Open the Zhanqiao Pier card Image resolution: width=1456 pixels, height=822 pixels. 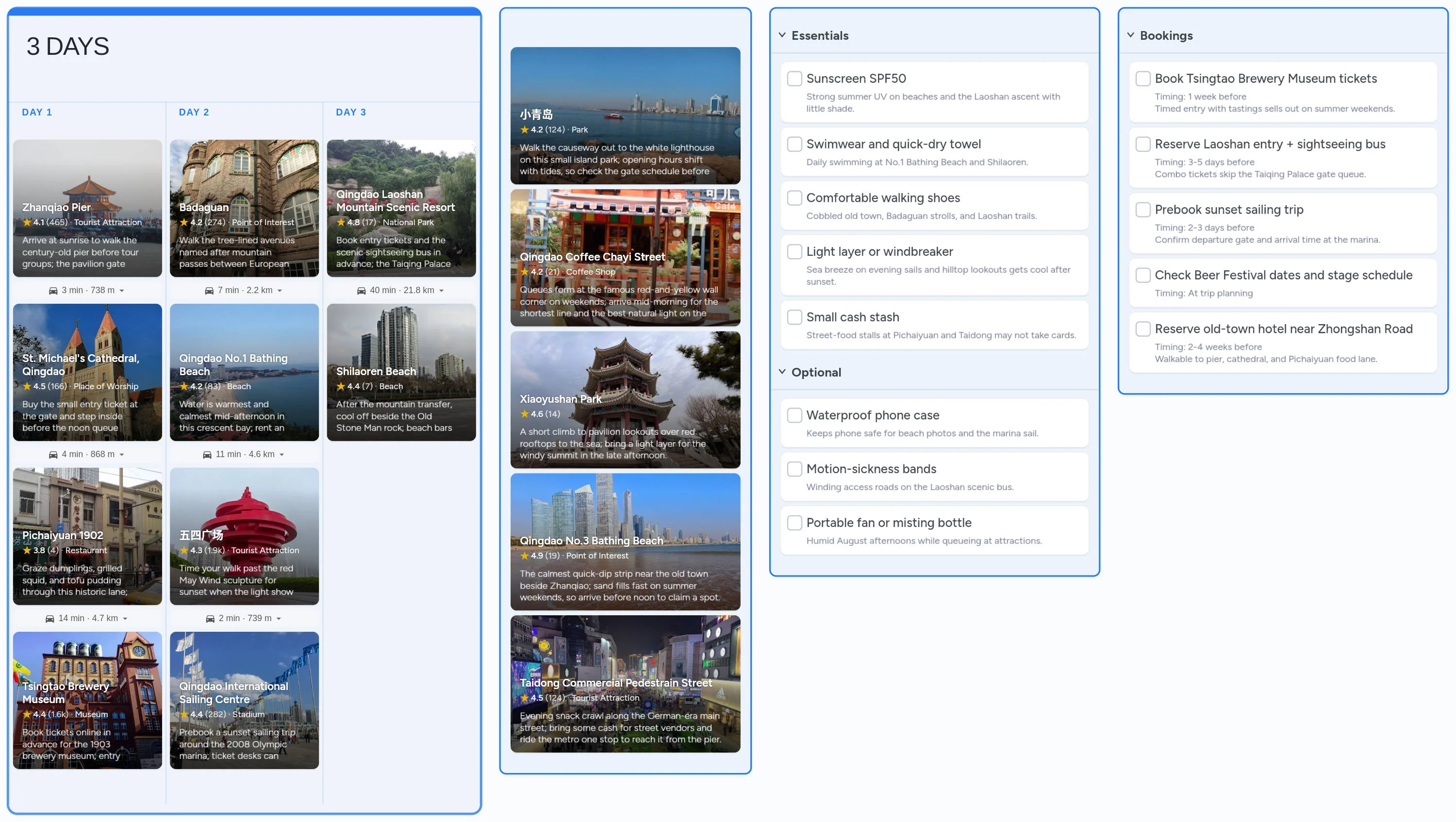88,209
